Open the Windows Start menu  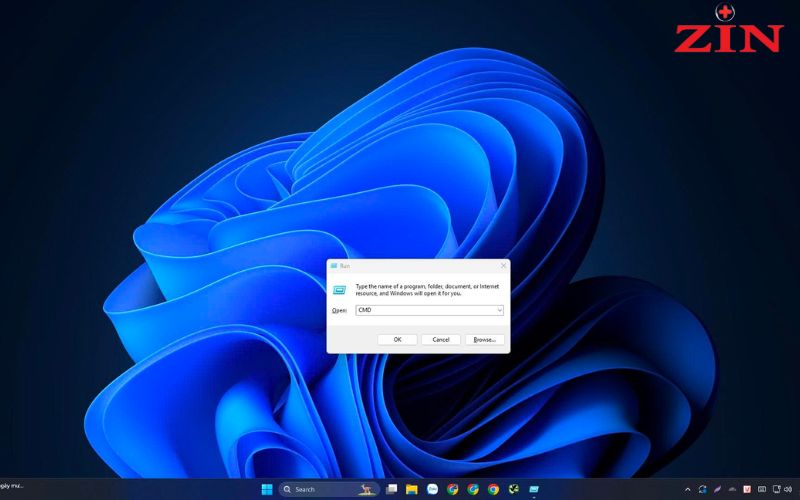(x=267, y=489)
